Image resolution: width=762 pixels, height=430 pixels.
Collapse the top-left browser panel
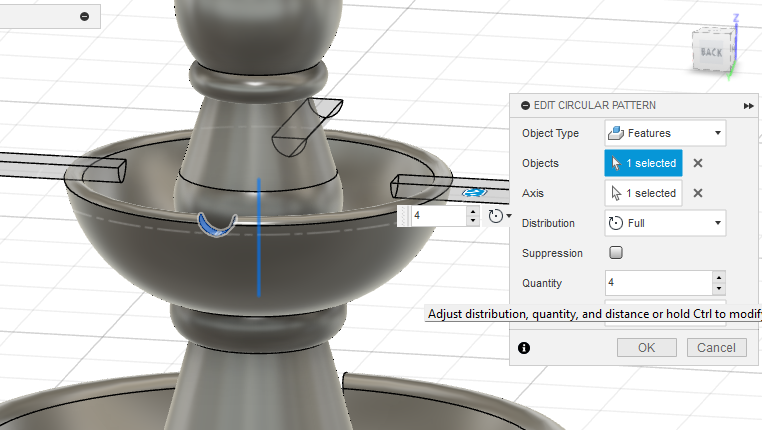pyautogui.click(x=85, y=17)
